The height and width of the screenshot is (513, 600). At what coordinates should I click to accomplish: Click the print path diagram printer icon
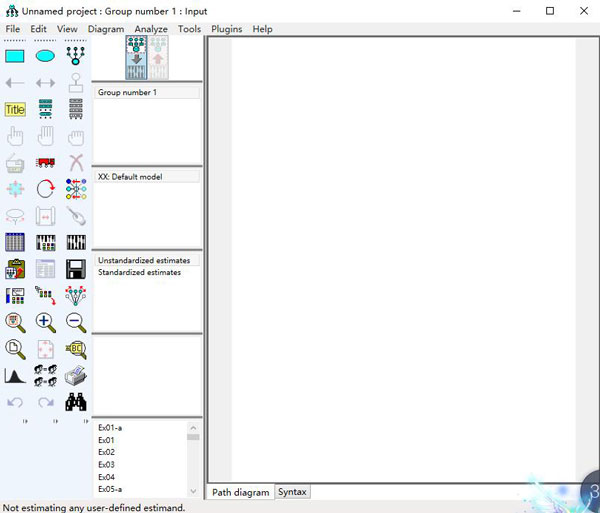(76, 376)
